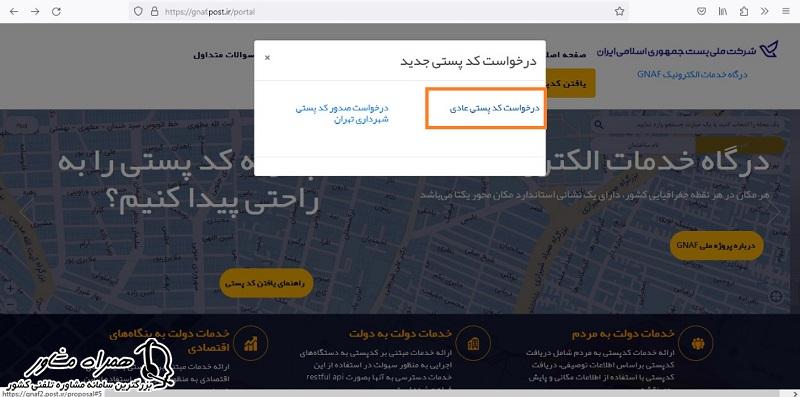Click the people icon for خدمات دولت به مردم
Screen dimensions: 800x397
[697, 344]
